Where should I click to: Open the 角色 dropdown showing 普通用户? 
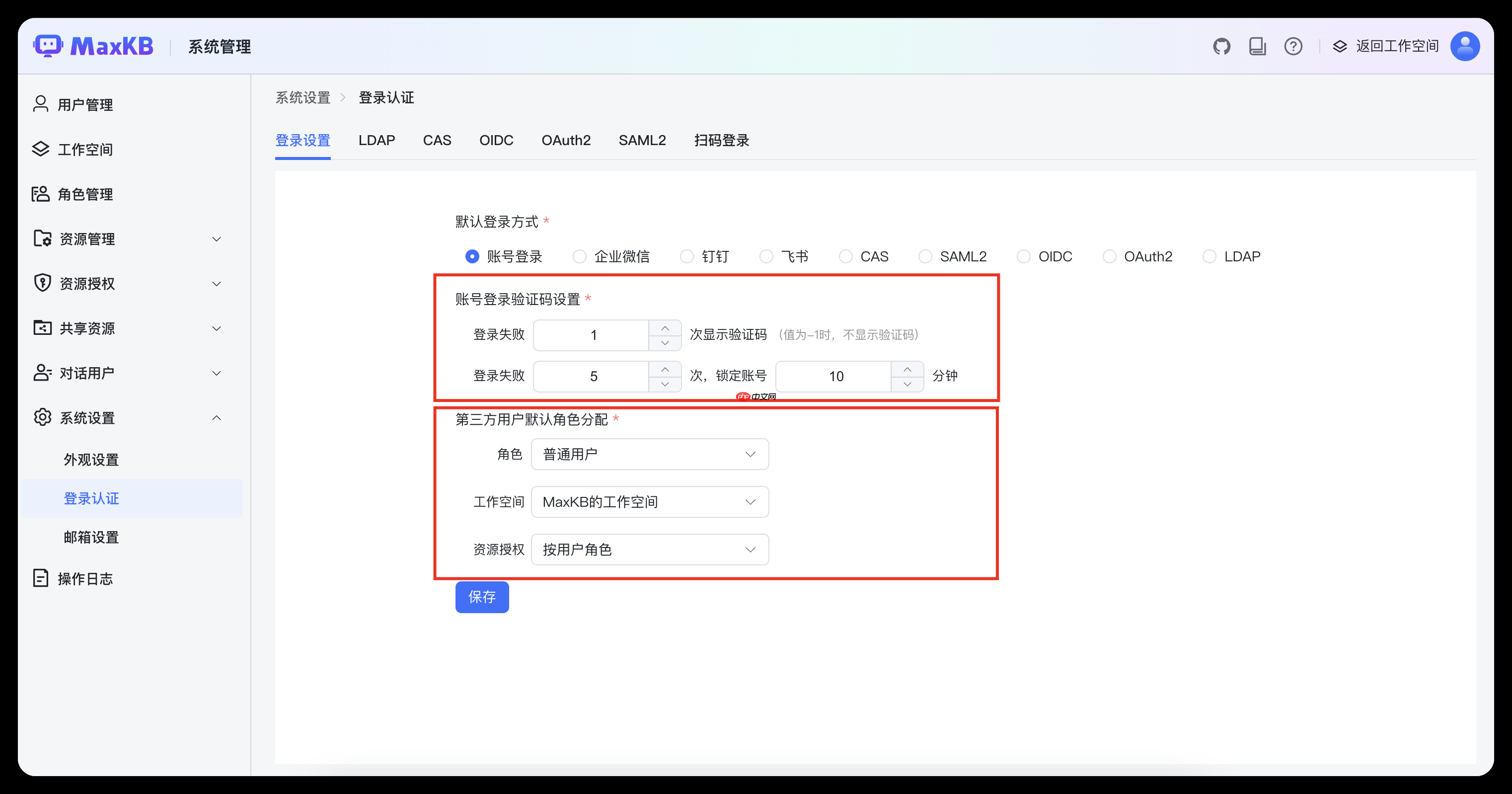(649, 454)
